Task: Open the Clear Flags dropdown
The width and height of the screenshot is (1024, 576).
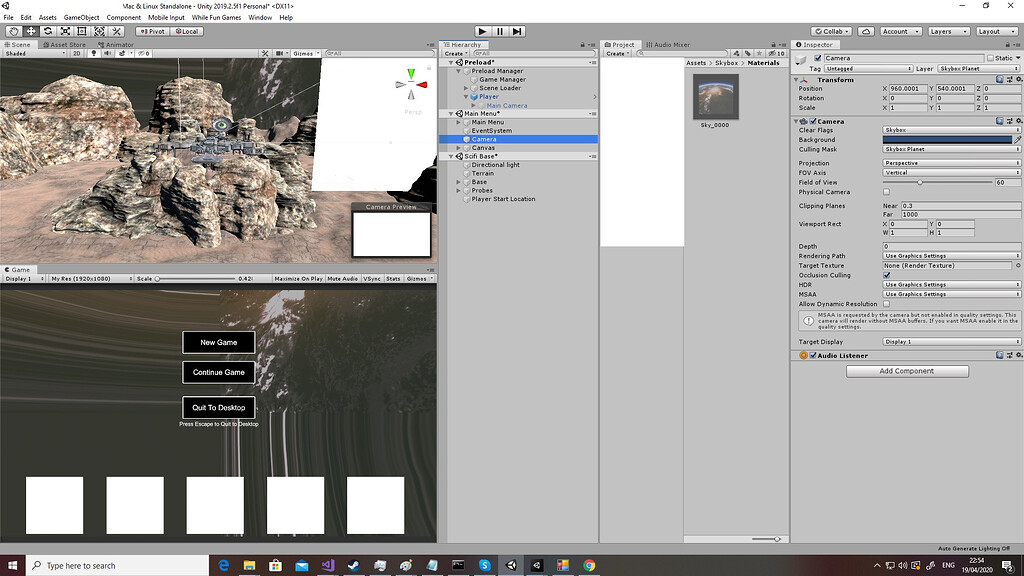Action: pos(951,130)
